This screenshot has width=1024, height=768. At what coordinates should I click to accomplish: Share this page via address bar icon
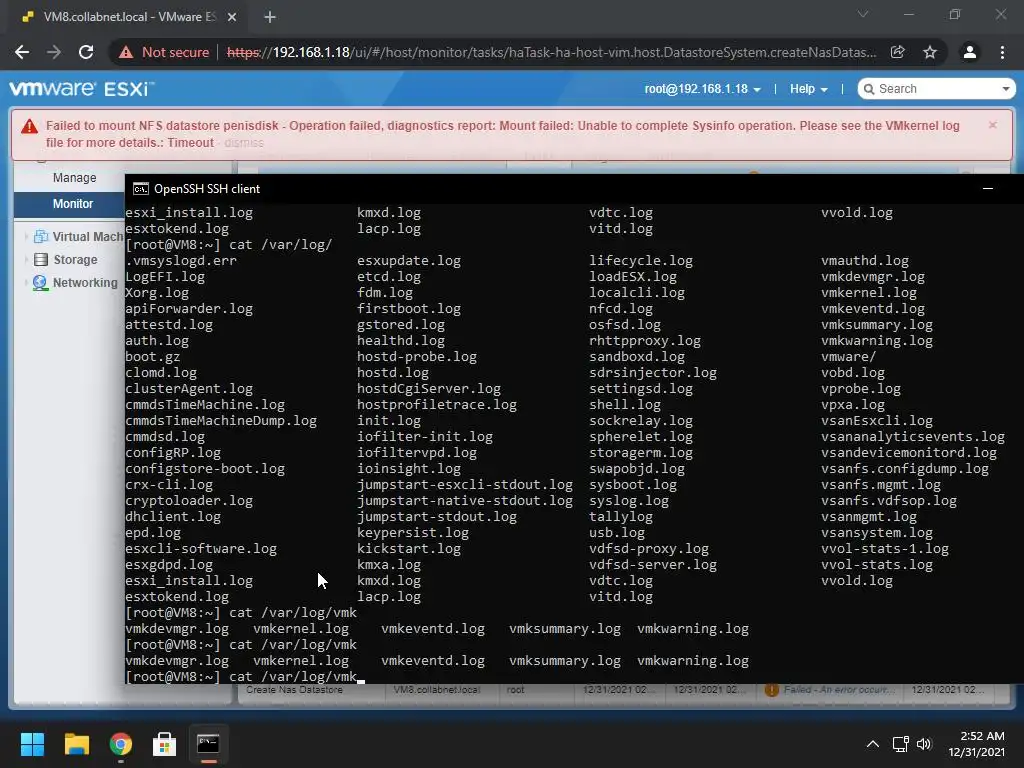(x=898, y=52)
